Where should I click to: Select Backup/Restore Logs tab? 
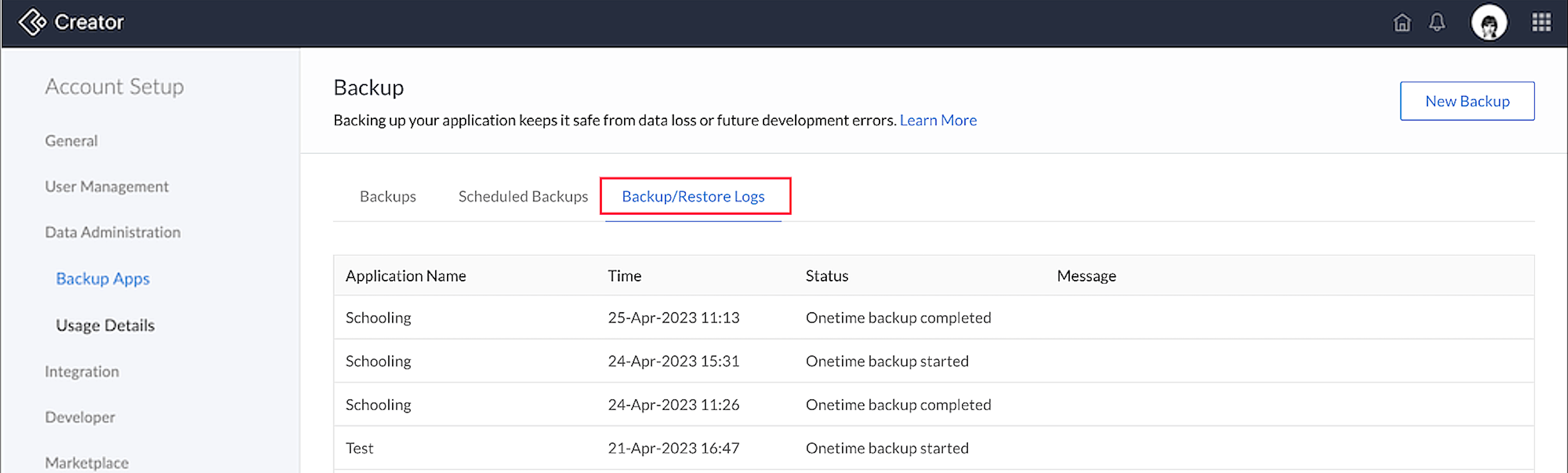click(x=693, y=197)
